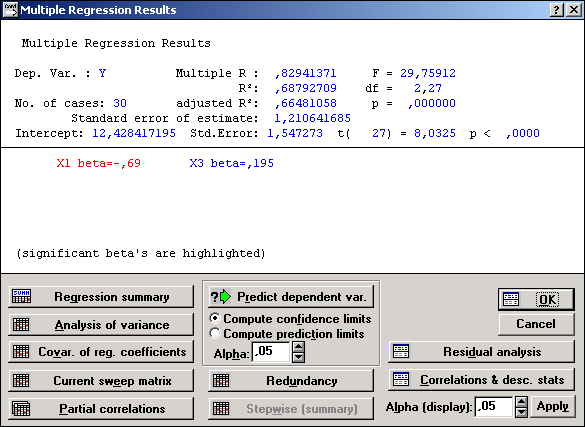Image resolution: width=585 pixels, height=427 pixels.
Task: Open Residual analysis dialog
Action: (481, 352)
